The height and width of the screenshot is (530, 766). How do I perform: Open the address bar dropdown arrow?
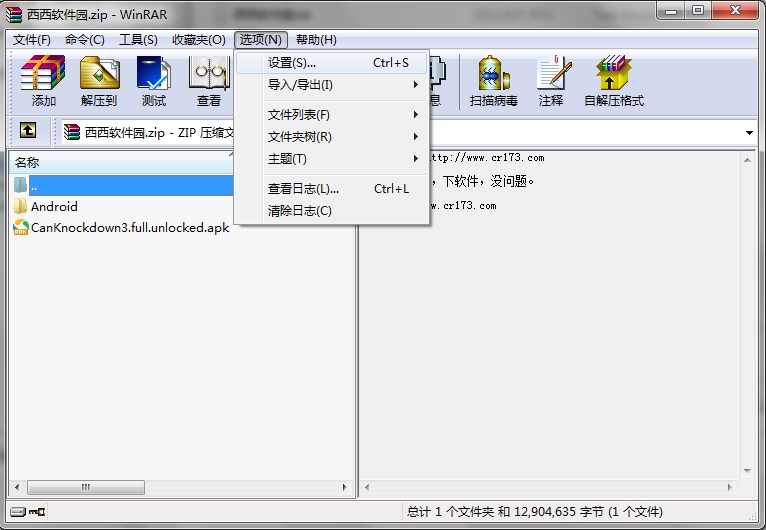(x=749, y=132)
